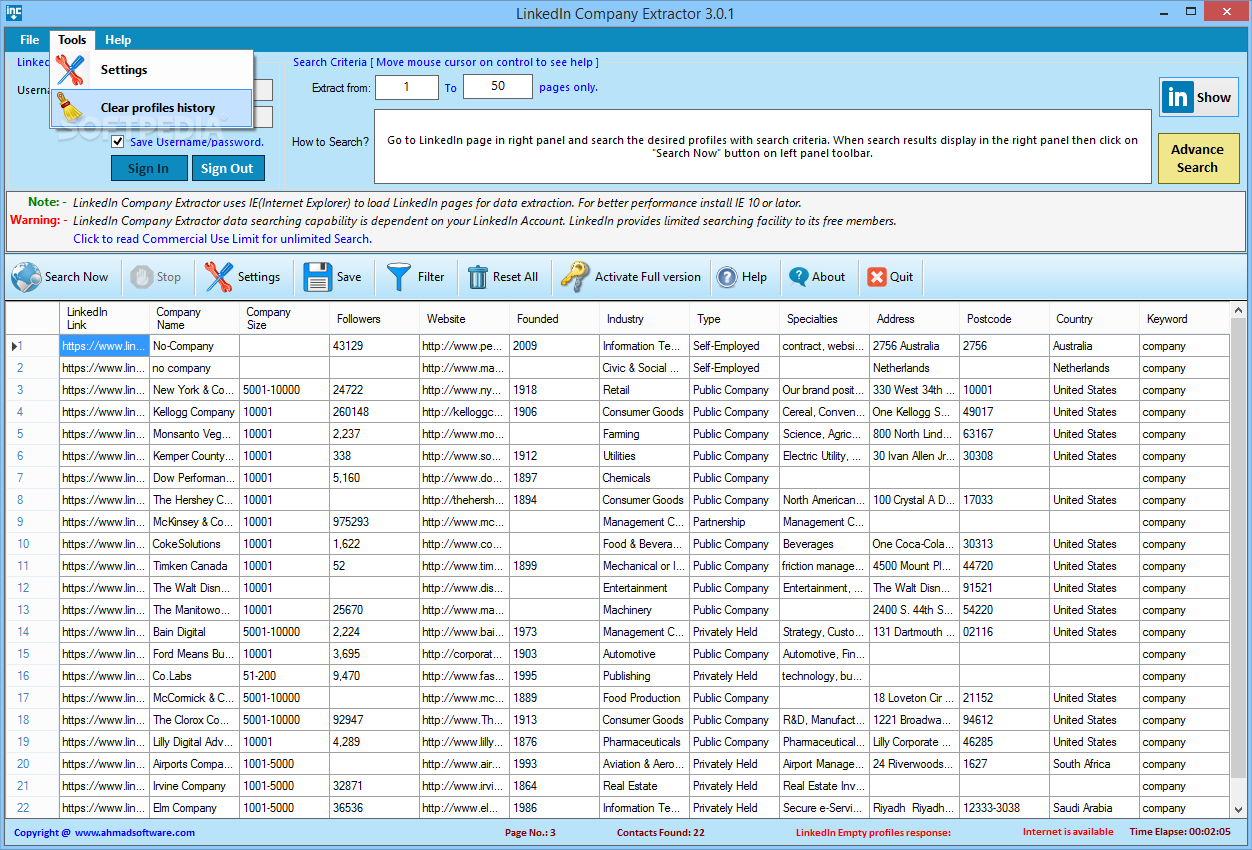
Task: Click the Industry column header
Action: (x=644, y=319)
